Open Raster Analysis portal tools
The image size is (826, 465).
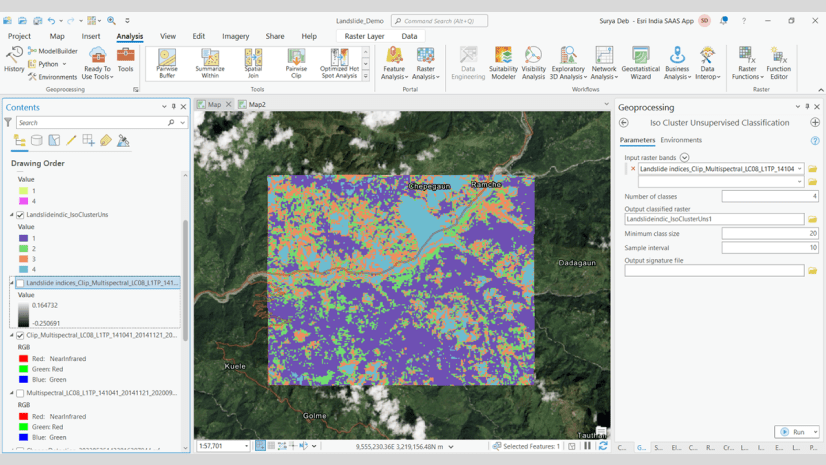(426, 63)
